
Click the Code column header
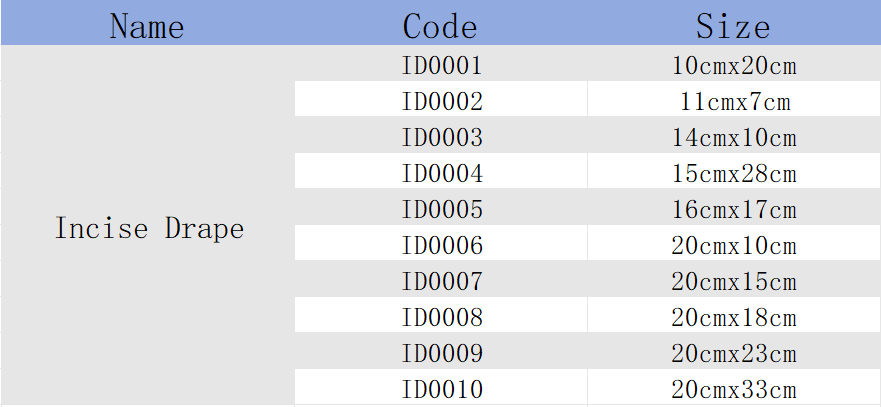[440, 22]
